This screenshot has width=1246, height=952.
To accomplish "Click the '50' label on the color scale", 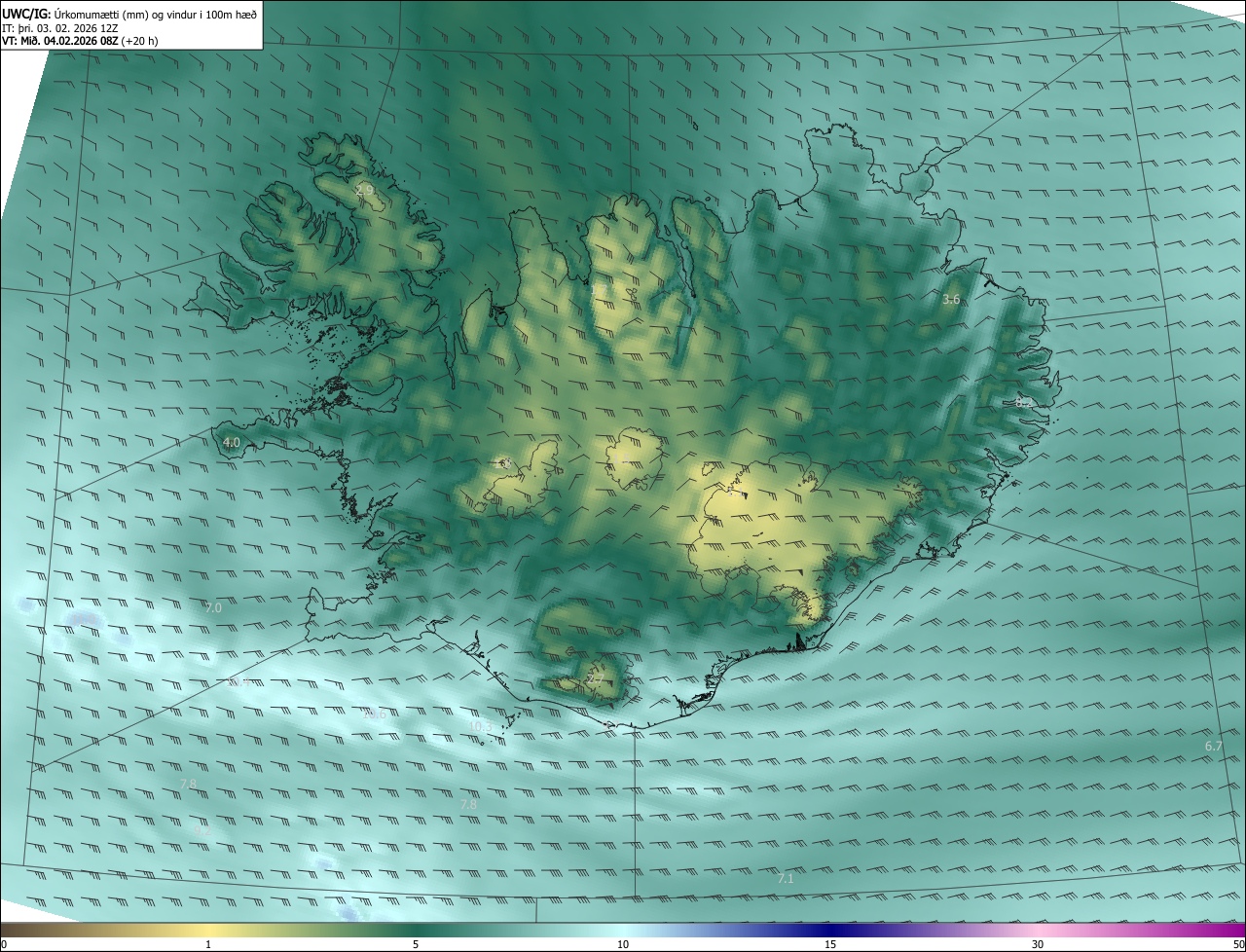I will pyautogui.click(x=1238, y=944).
